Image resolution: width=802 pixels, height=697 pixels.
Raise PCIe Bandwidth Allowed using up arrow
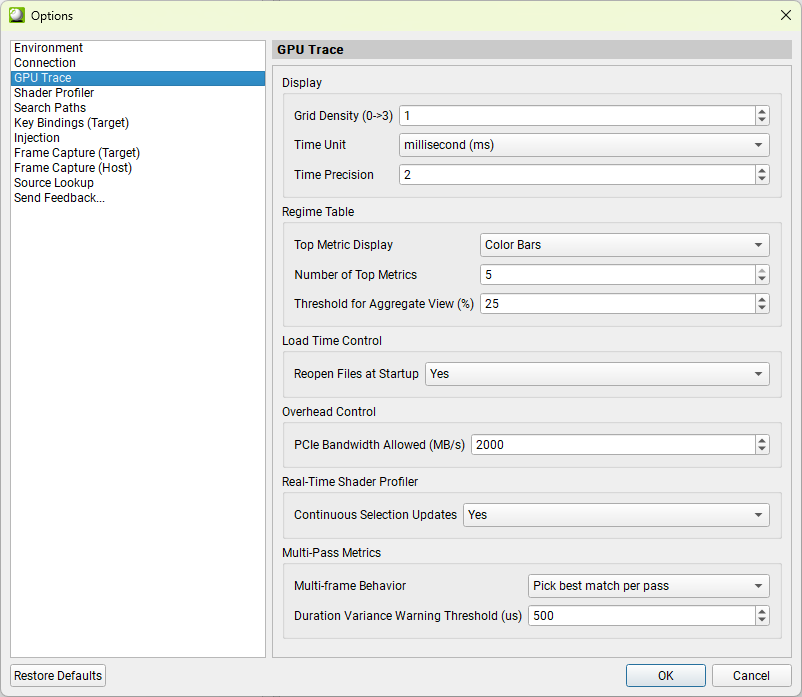(x=762, y=440)
